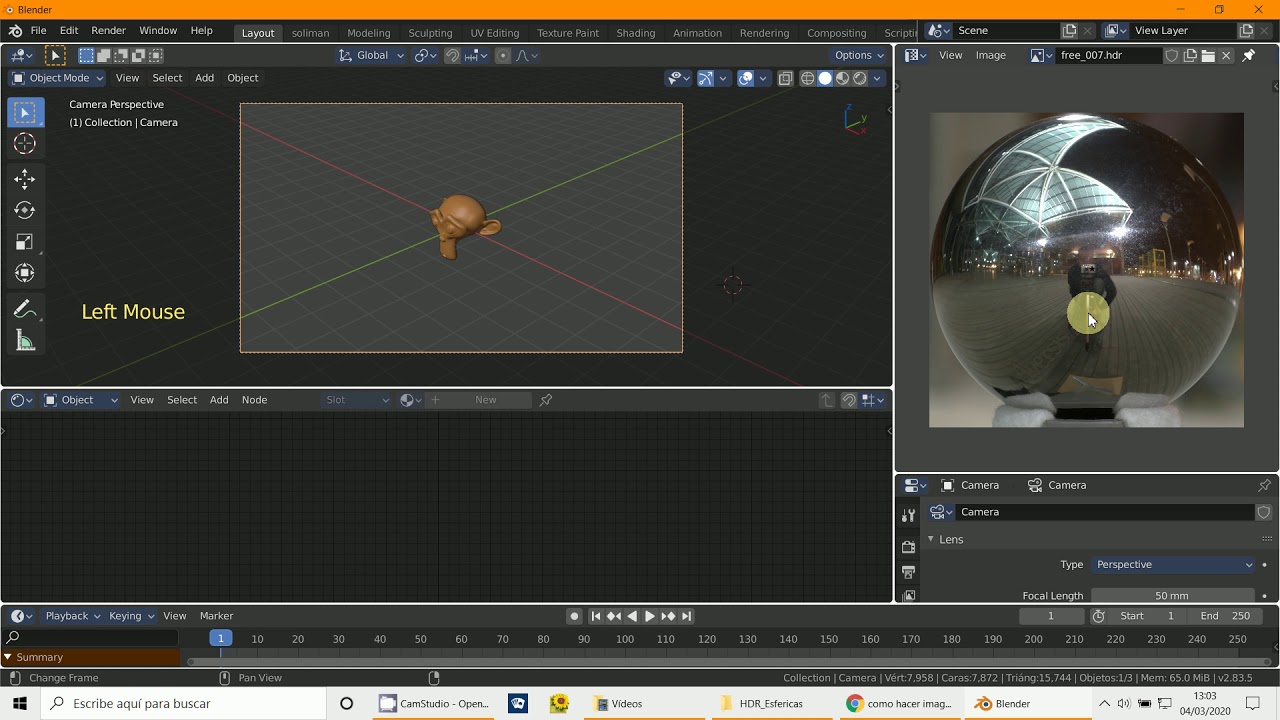Play animation in reverse
Image resolution: width=1280 pixels, height=720 pixels.
(632, 616)
